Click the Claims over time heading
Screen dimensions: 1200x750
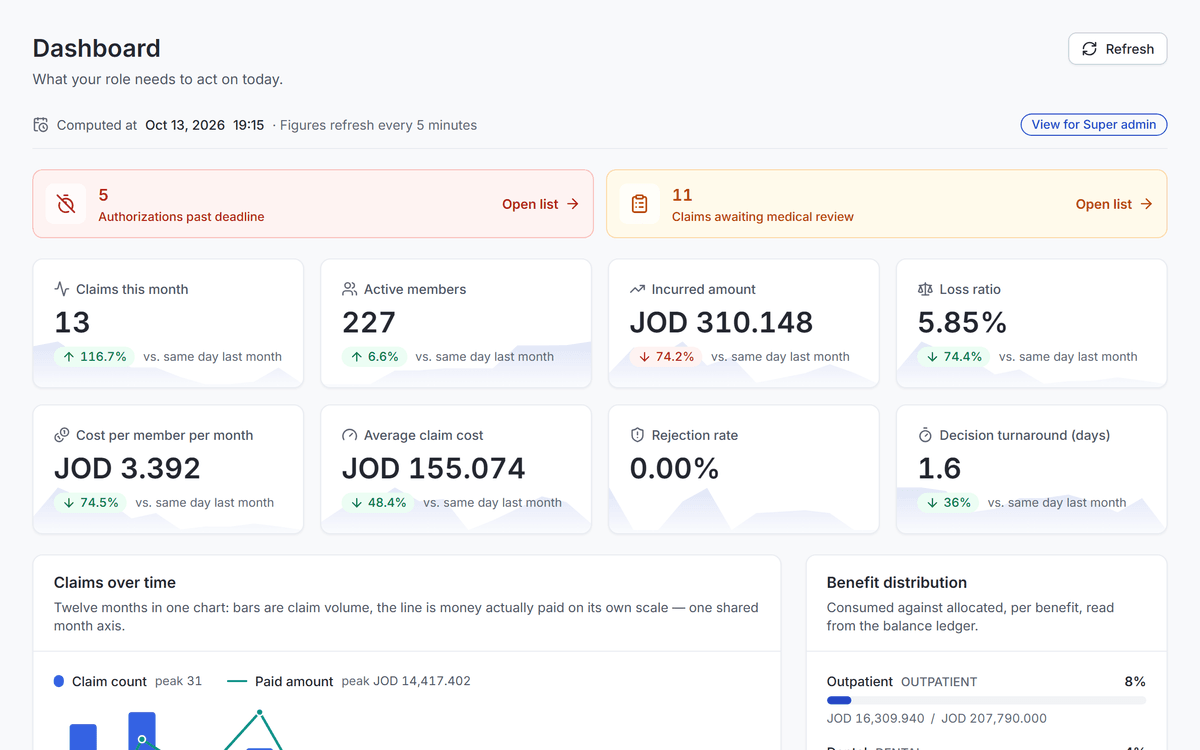(x=115, y=583)
